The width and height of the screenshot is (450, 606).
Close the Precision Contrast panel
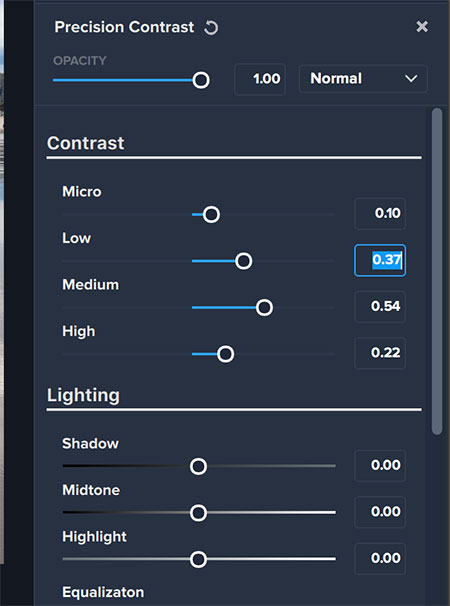pyautogui.click(x=422, y=27)
